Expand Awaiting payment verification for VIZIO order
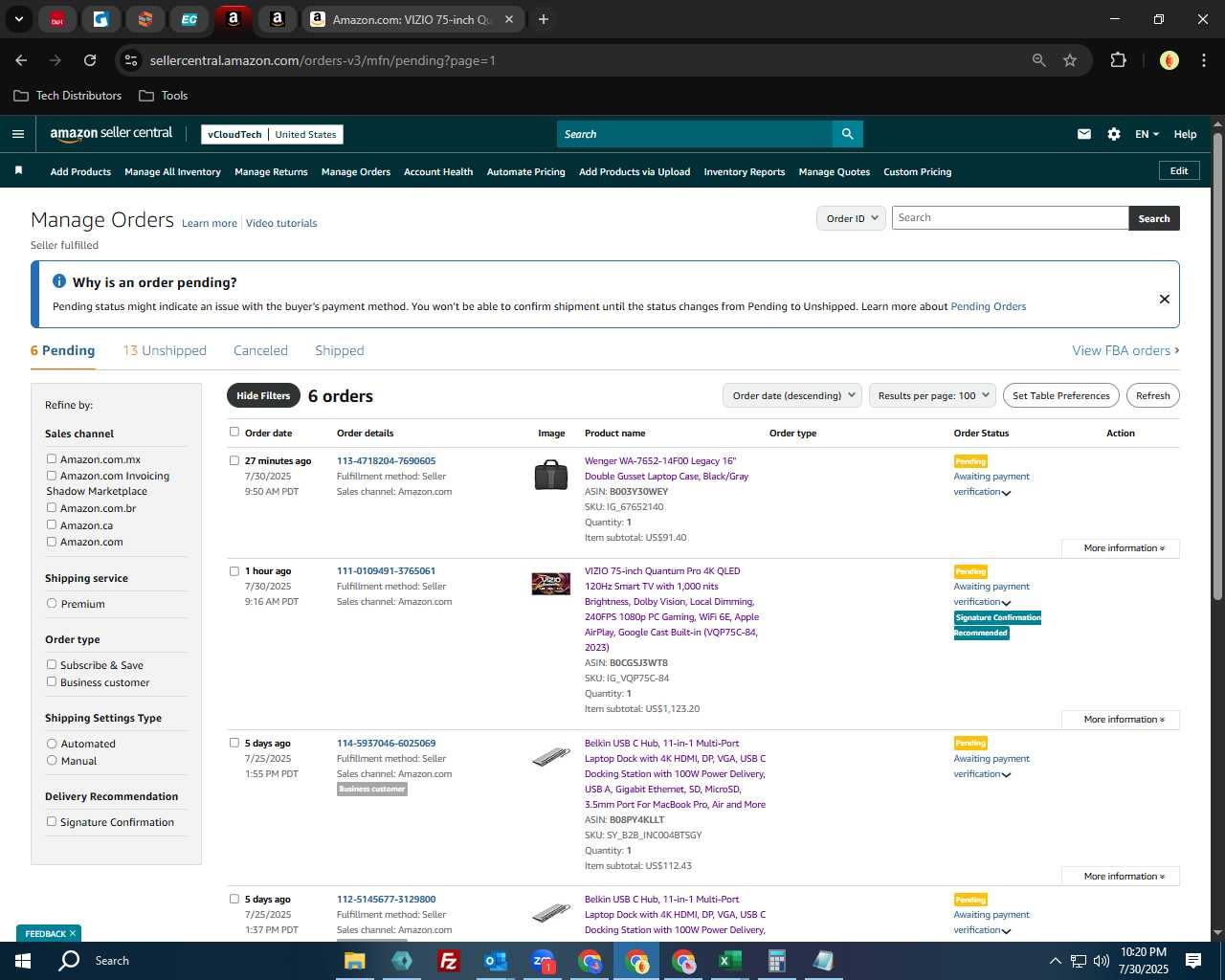 [991, 594]
